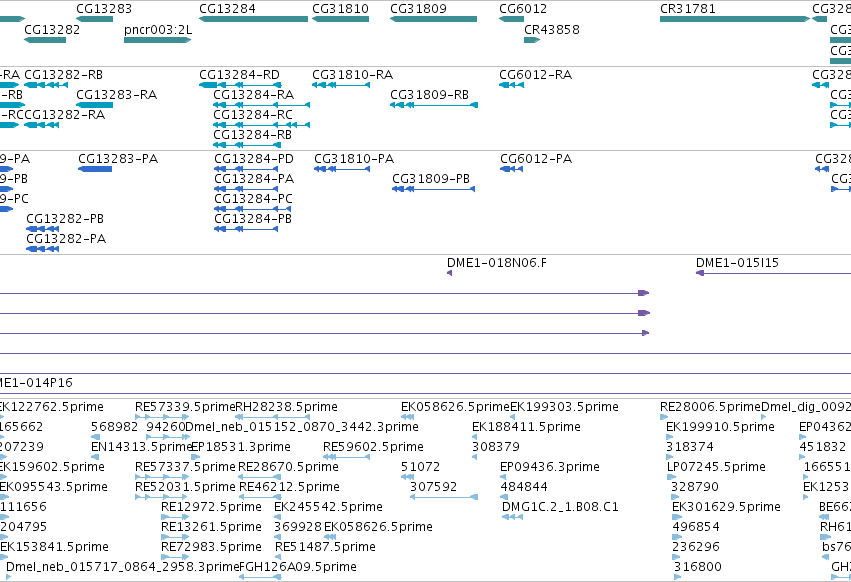The image size is (851, 582).
Task: Select the 568982 feature label
Action: pos(115,427)
